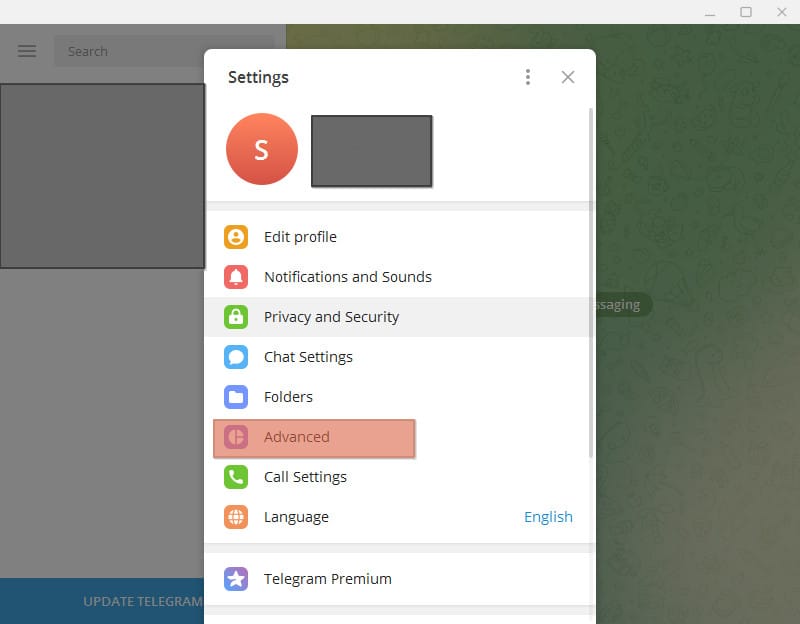
Task: Open Notifications and Sounds
Action: (397, 277)
